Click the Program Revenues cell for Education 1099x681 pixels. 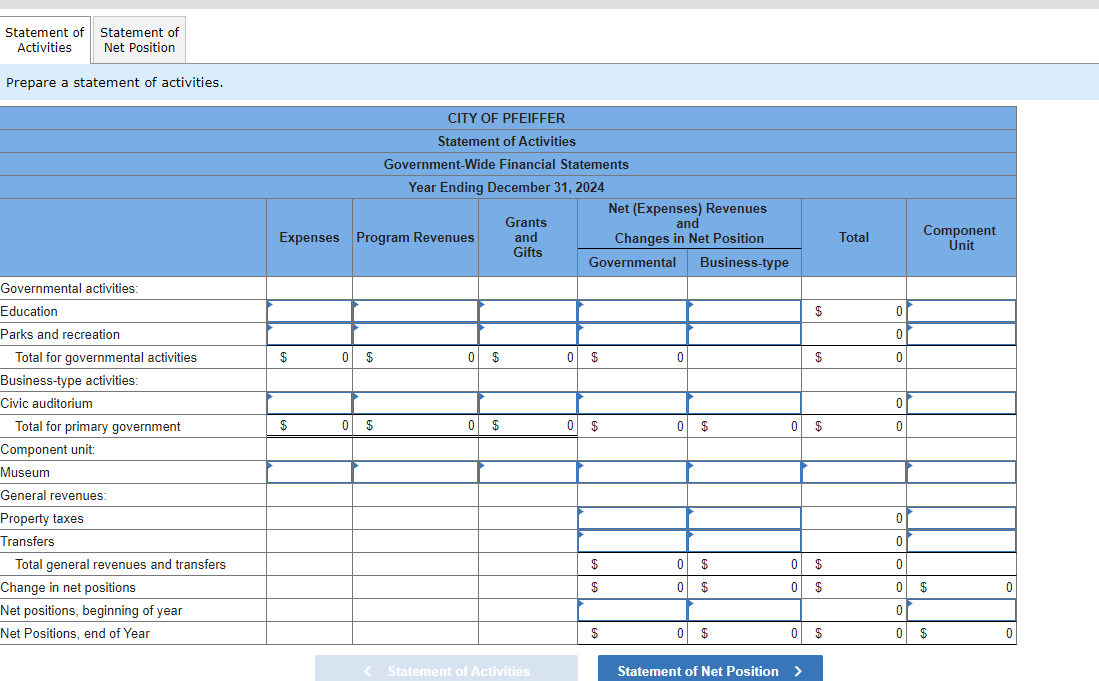[415, 310]
